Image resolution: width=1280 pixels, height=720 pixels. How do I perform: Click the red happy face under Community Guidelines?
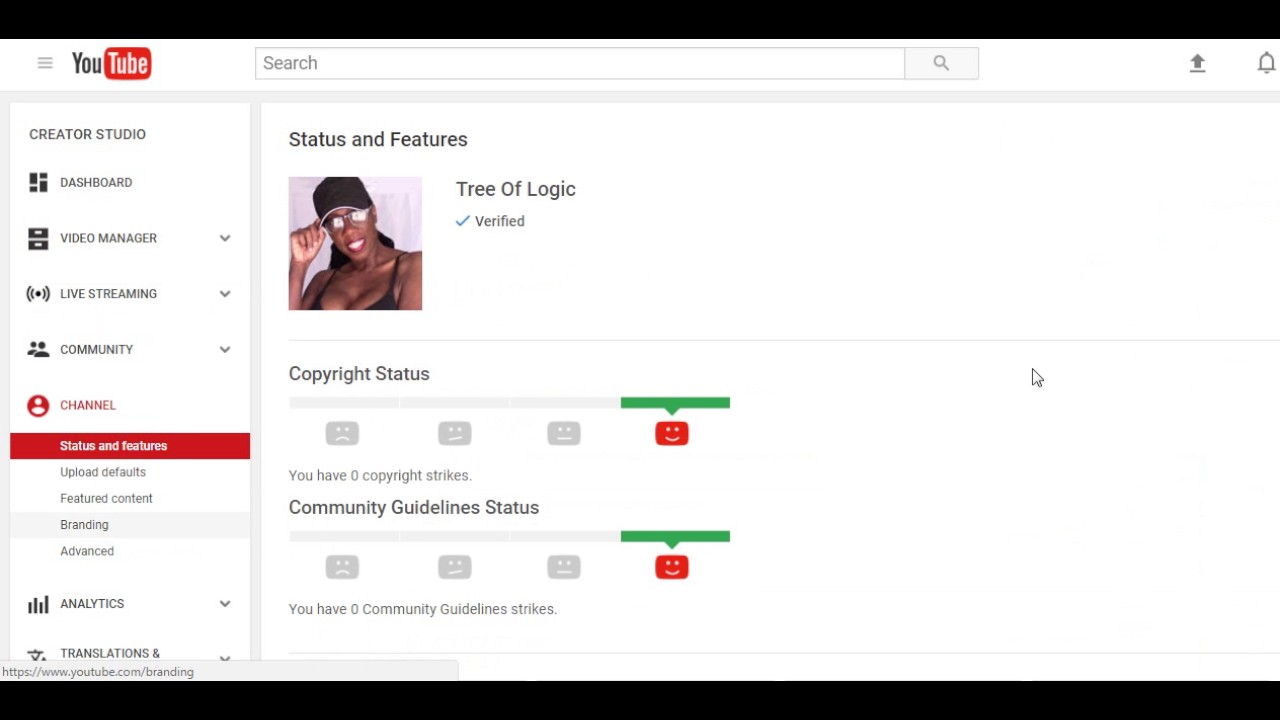[672, 567]
